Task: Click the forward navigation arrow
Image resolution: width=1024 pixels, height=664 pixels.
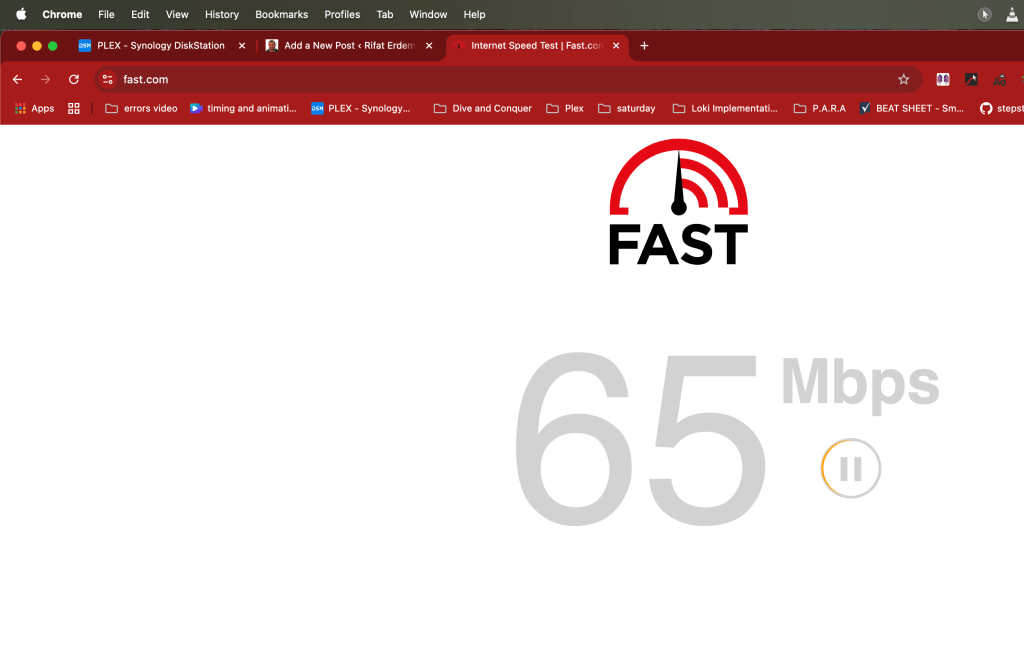Action: (45, 80)
